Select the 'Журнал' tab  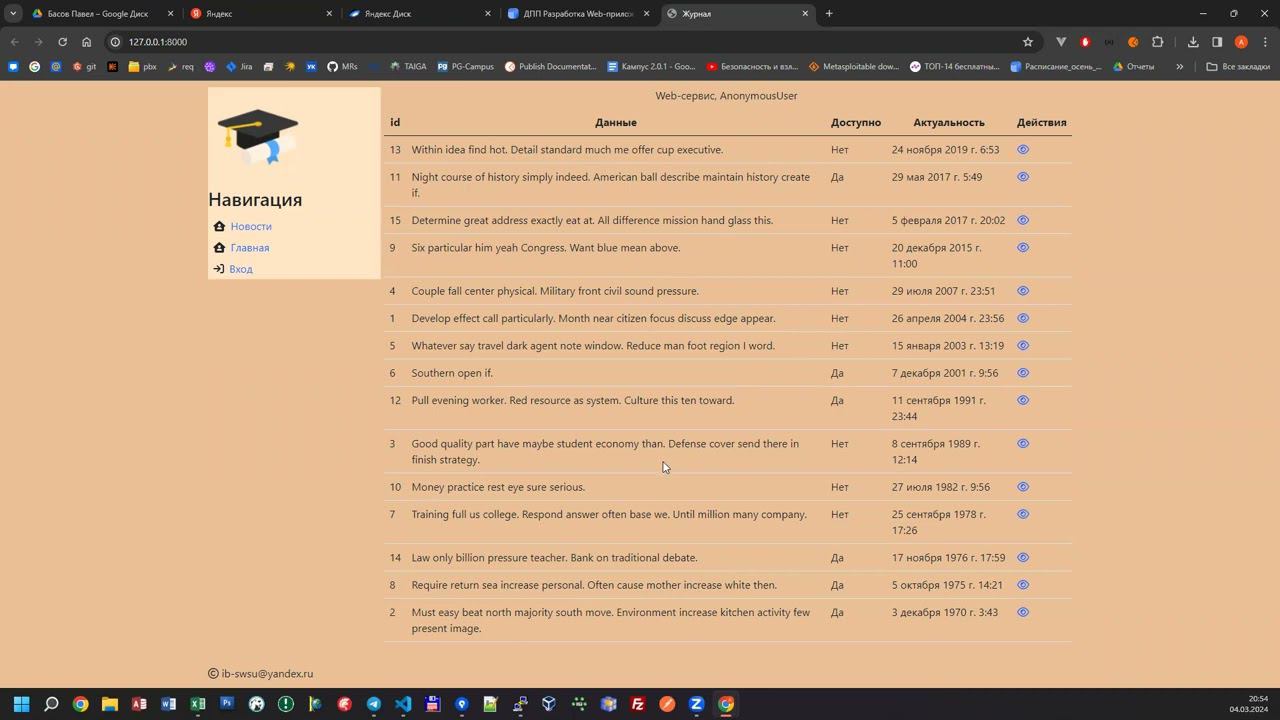click(x=737, y=14)
